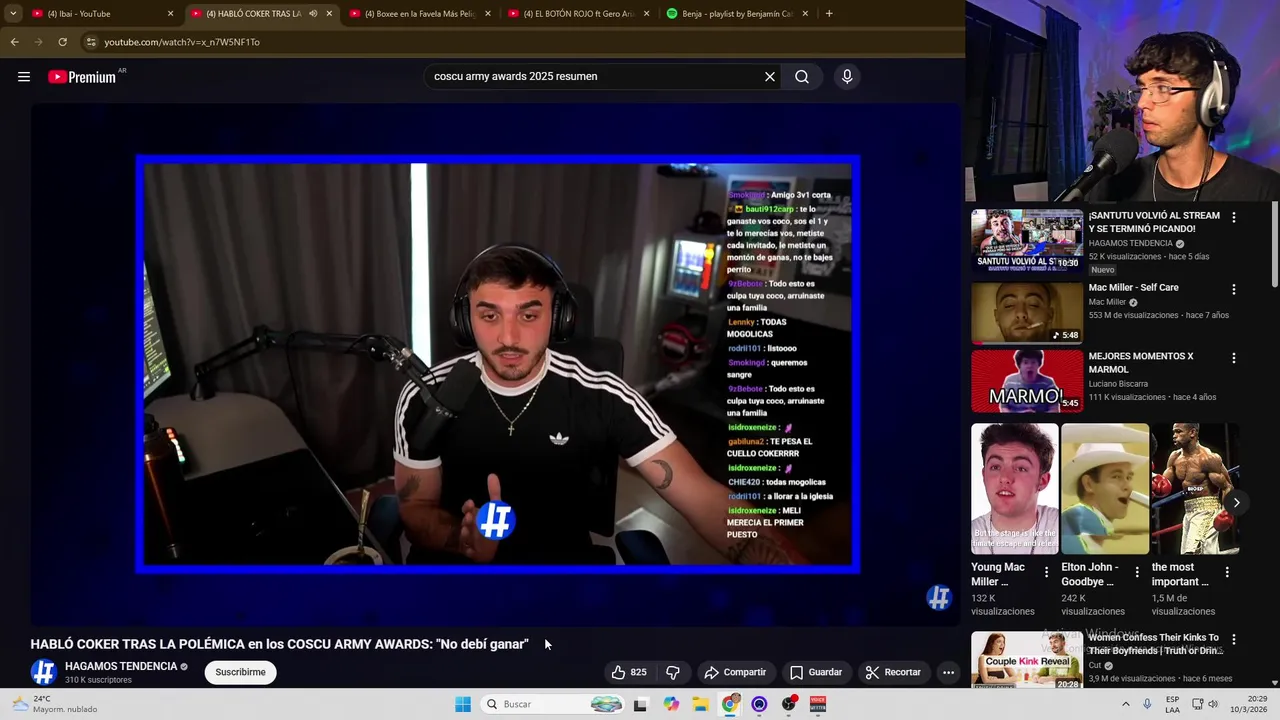Reload the page

(x=62, y=42)
